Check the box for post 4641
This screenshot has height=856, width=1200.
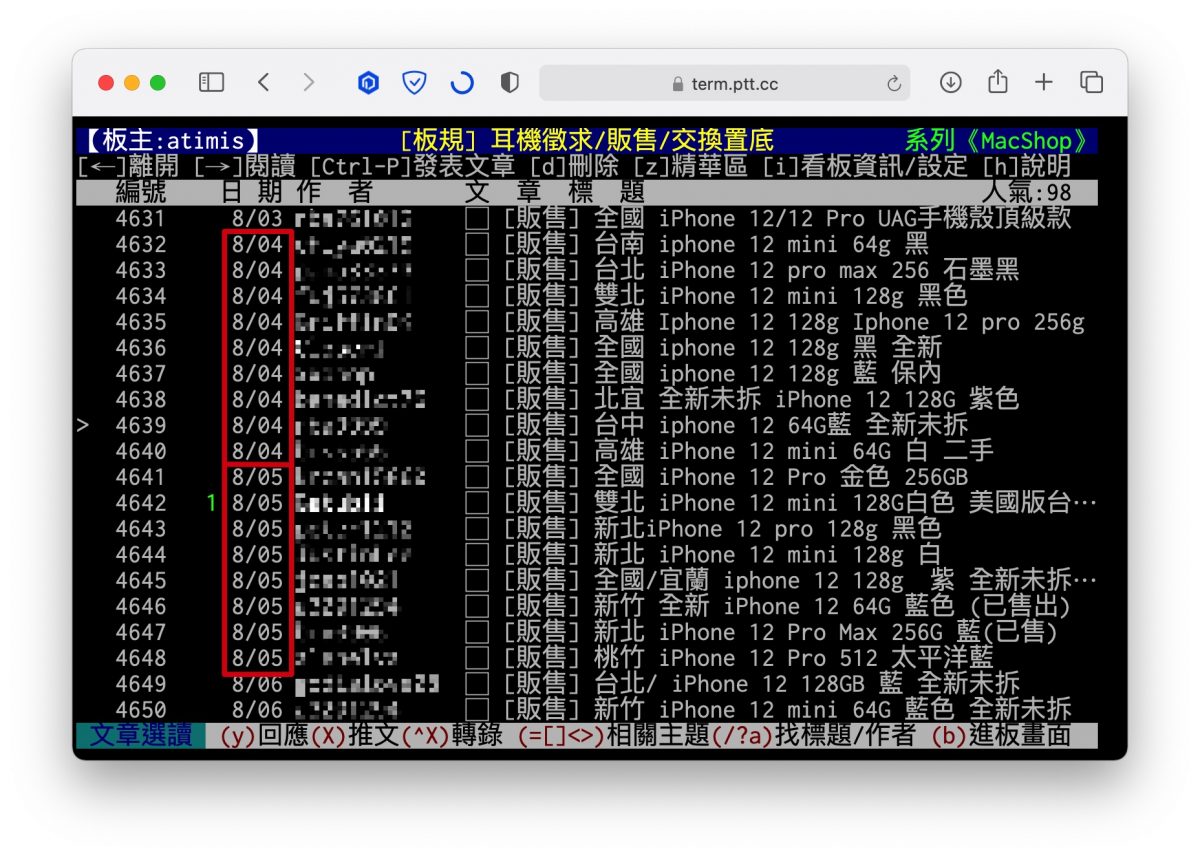[x=477, y=478]
